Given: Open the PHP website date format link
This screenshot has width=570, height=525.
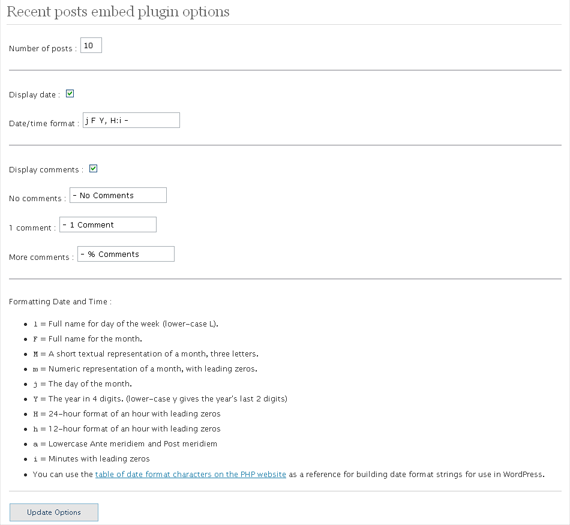Looking at the screenshot, I should pyautogui.click(x=190, y=474).
